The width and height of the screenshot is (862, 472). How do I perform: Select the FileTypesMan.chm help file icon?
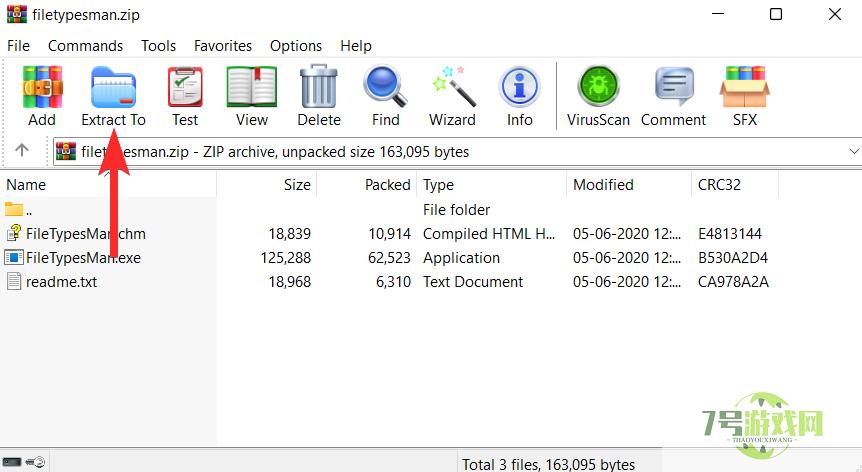coord(14,234)
